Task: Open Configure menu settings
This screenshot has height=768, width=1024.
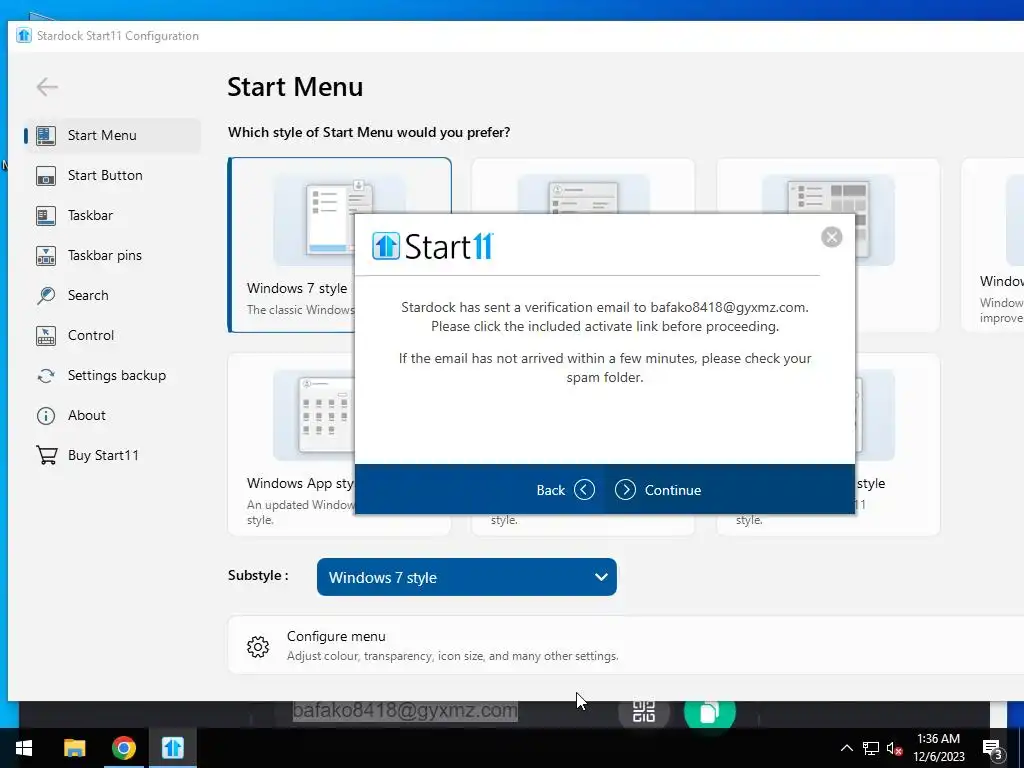Action: pos(626,645)
